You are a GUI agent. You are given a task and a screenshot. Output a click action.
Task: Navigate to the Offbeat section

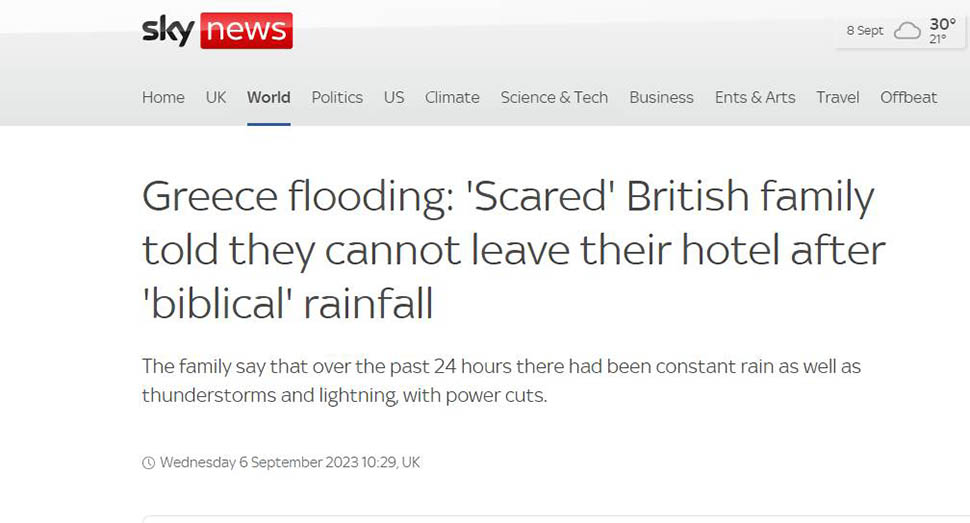pyautogui.click(x=908, y=97)
